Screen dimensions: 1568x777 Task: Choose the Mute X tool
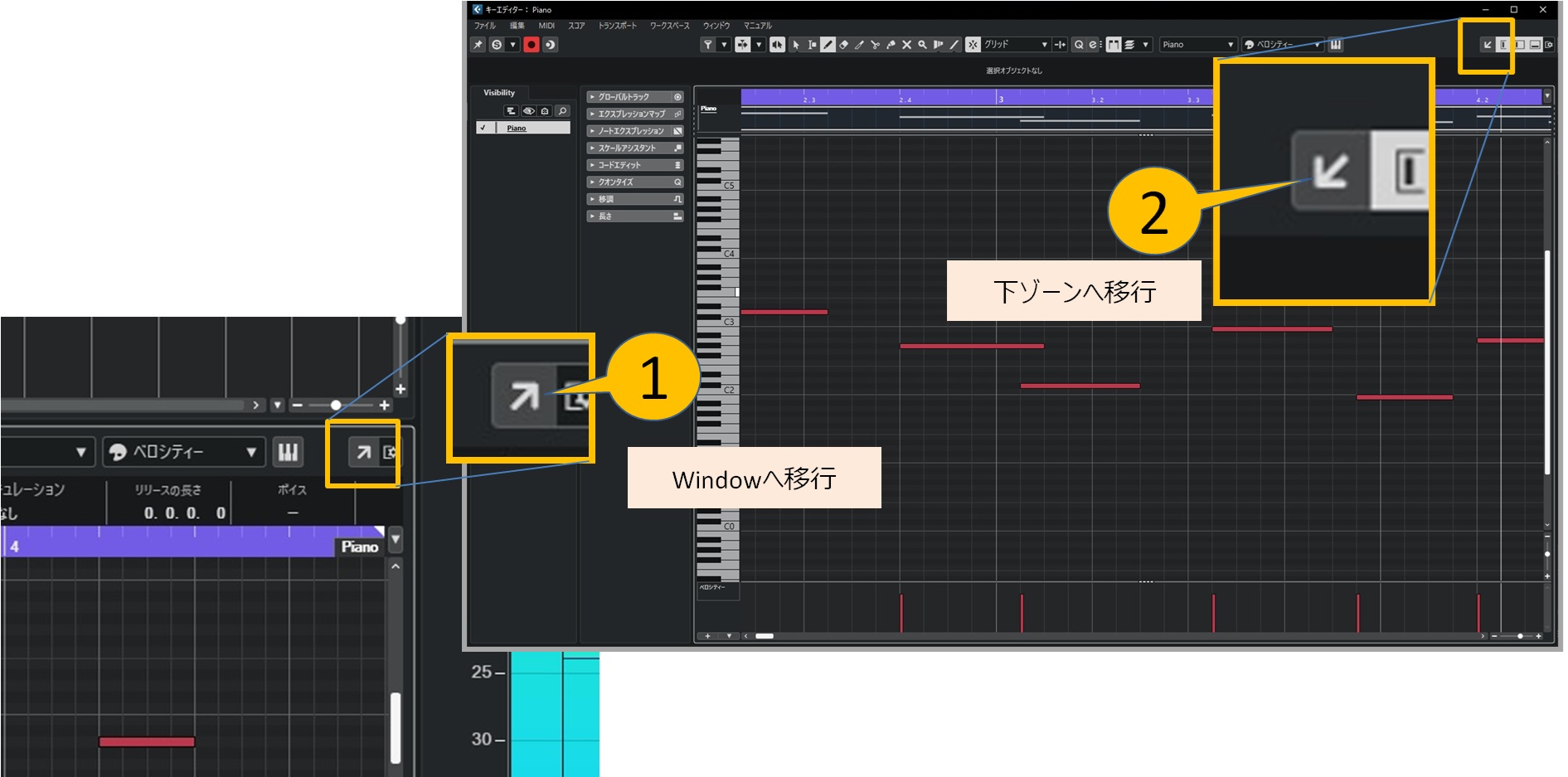(x=906, y=45)
